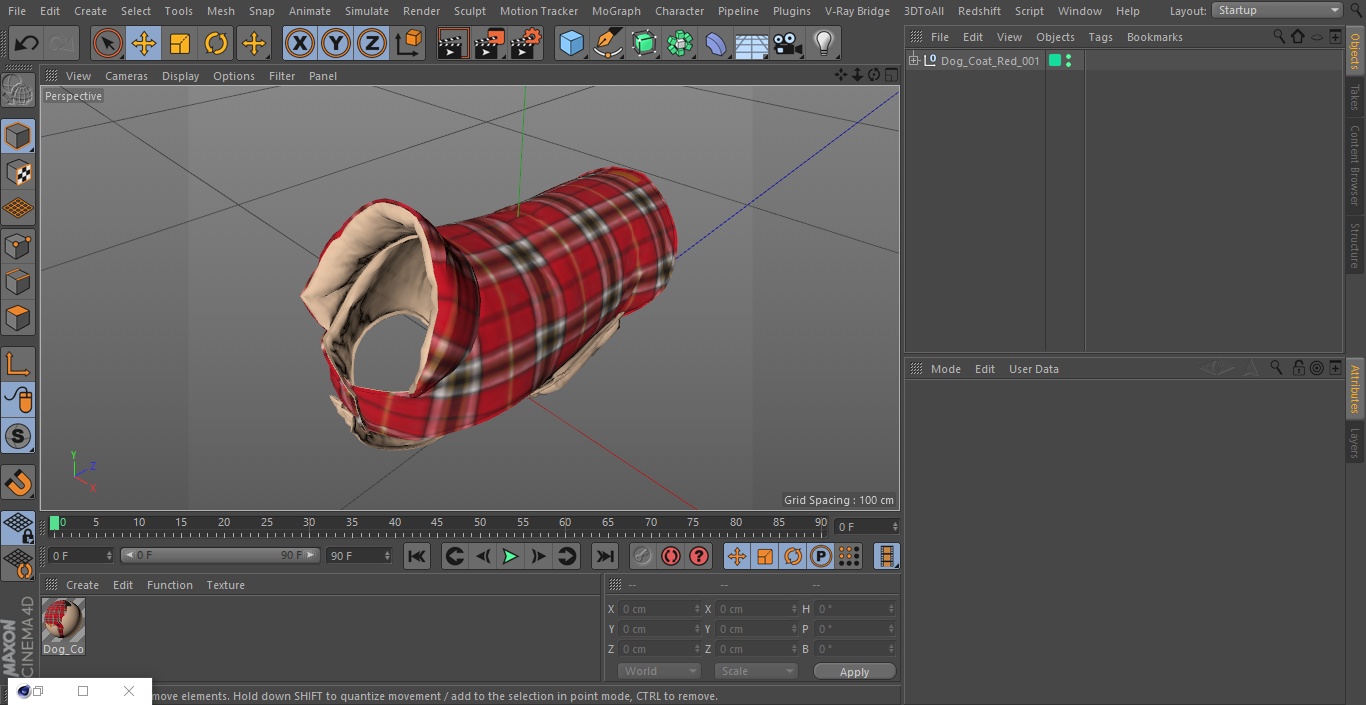This screenshot has height=705, width=1366.
Task: Open the Layers side tab
Action: (x=1355, y=443)
